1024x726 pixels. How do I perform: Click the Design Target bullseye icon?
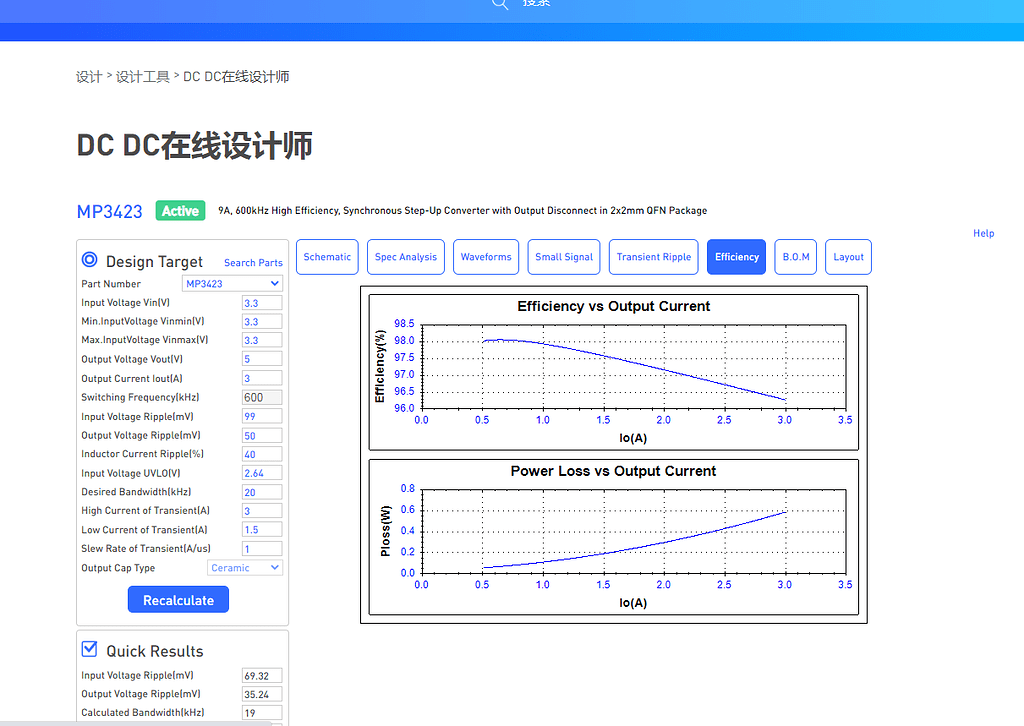pyautogui.click(x=89, y=260)
